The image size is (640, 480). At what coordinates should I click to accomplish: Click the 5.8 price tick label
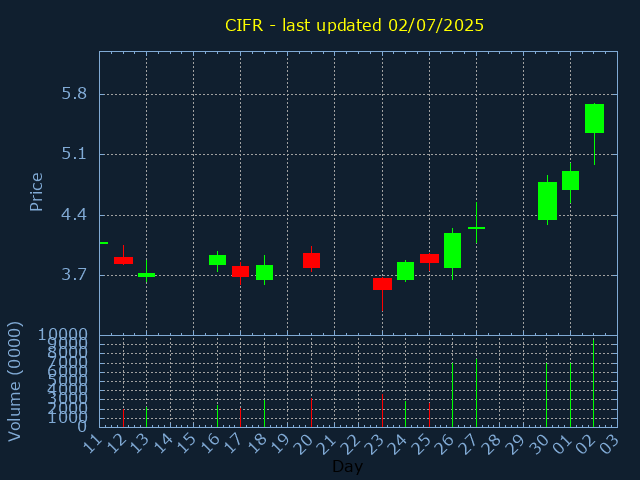(x=74, y=94)
